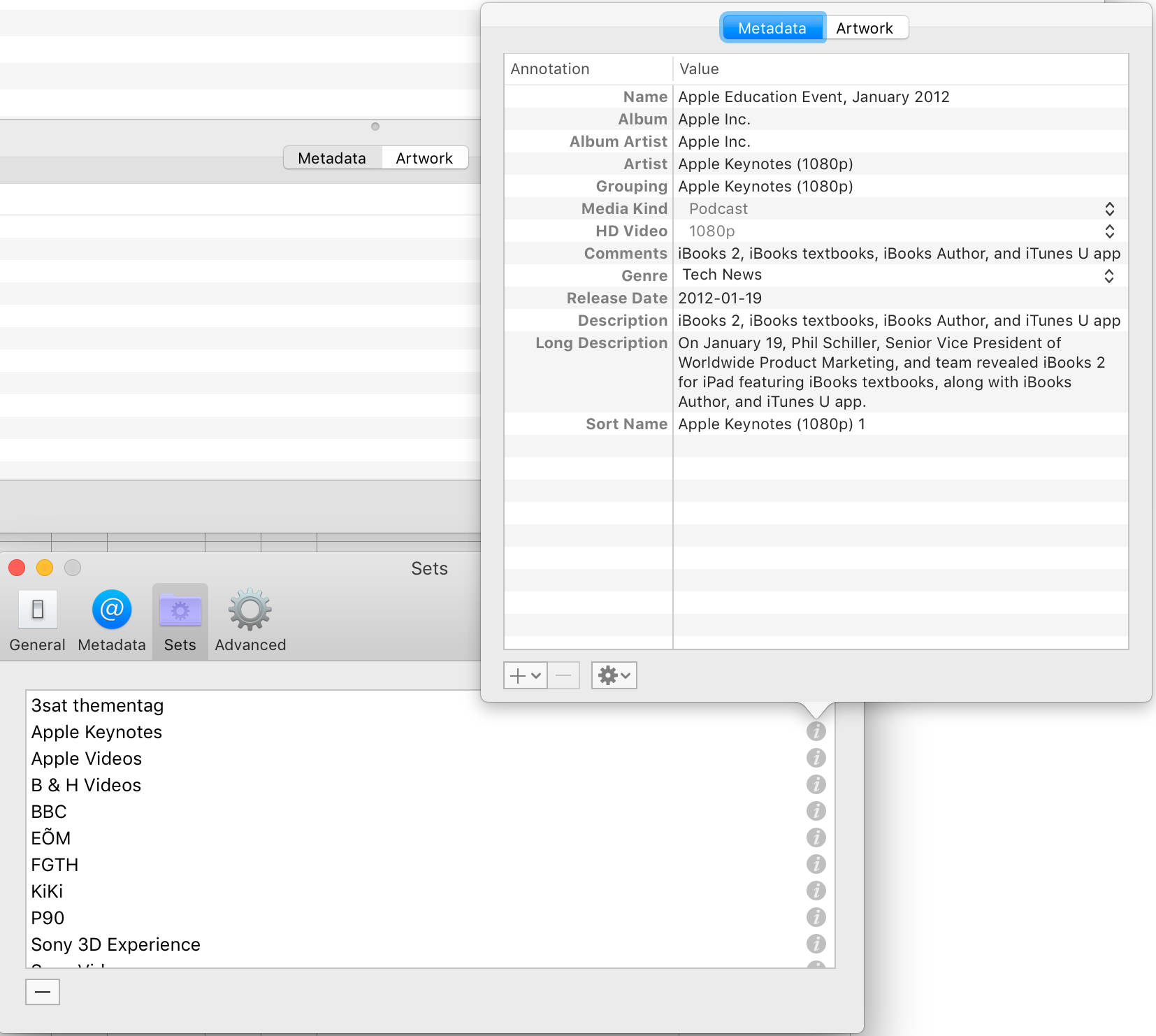This screenshot has width=1156, height=1036.
Task: Close the Sets preferences window
Action: click(17, 567)
